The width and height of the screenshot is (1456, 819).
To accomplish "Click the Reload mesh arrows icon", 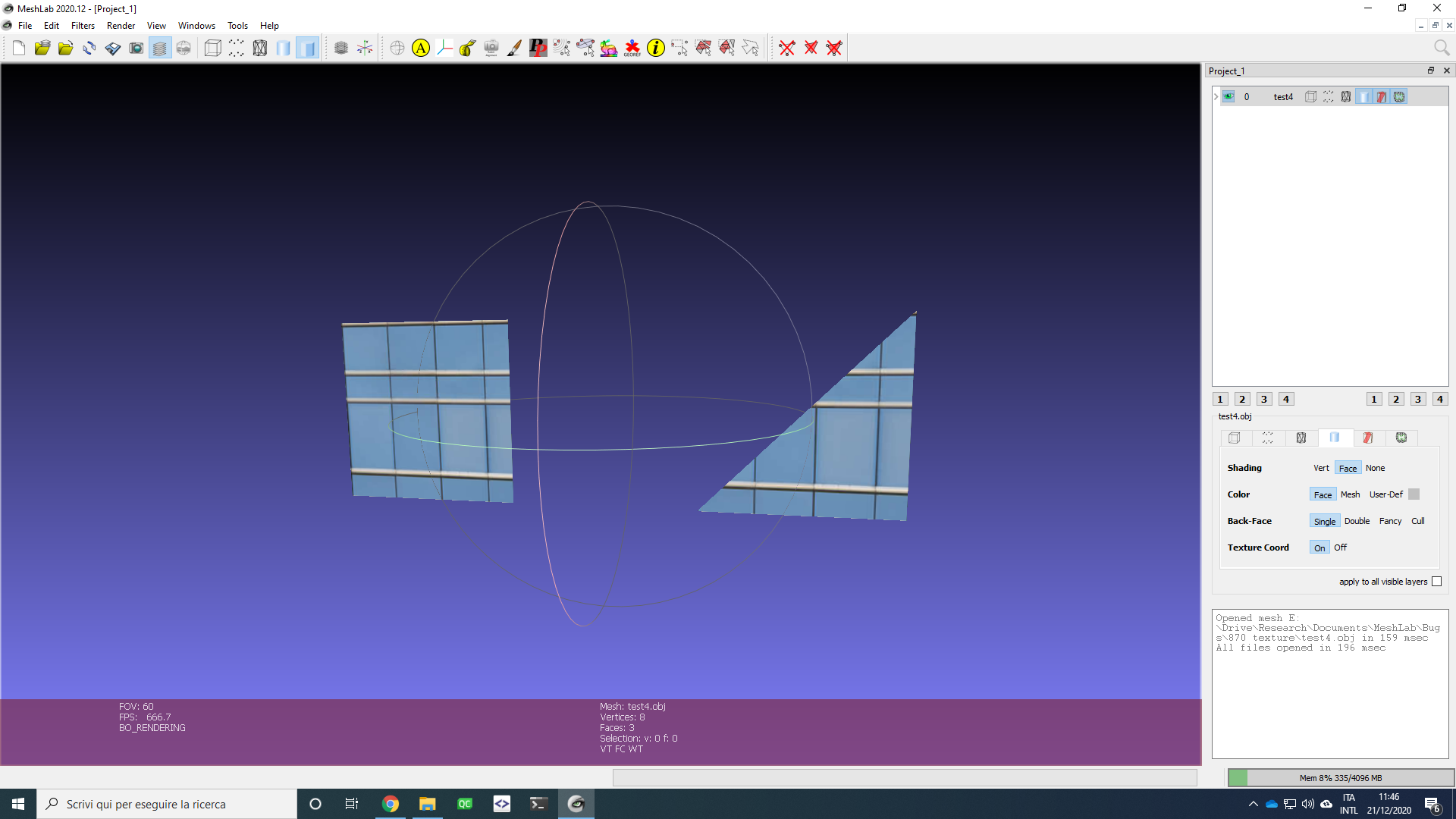I will click(89, 49).
